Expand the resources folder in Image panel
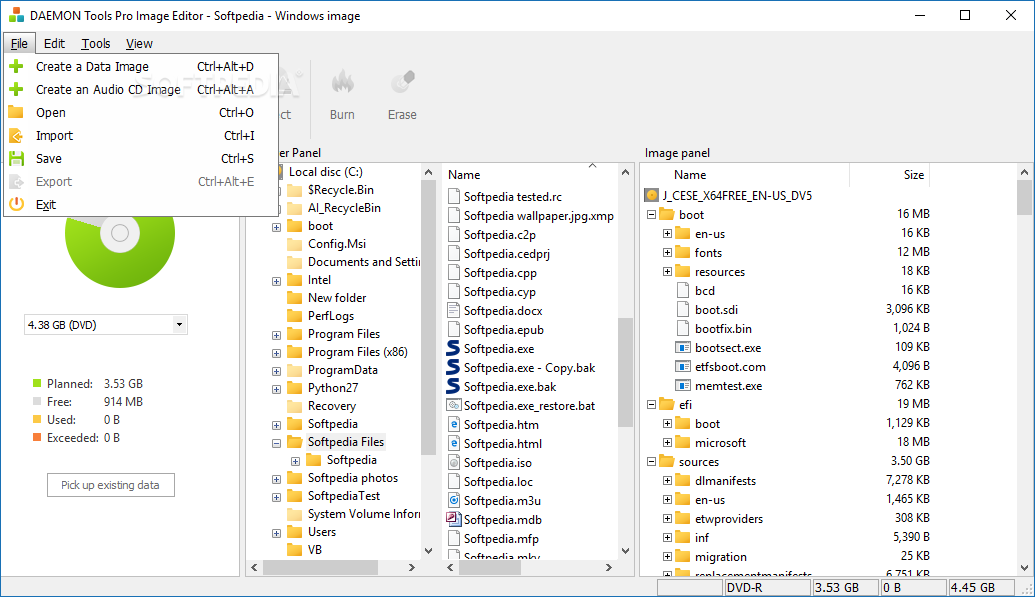This screenshot has height=597, width=1035. click(667, 271)
